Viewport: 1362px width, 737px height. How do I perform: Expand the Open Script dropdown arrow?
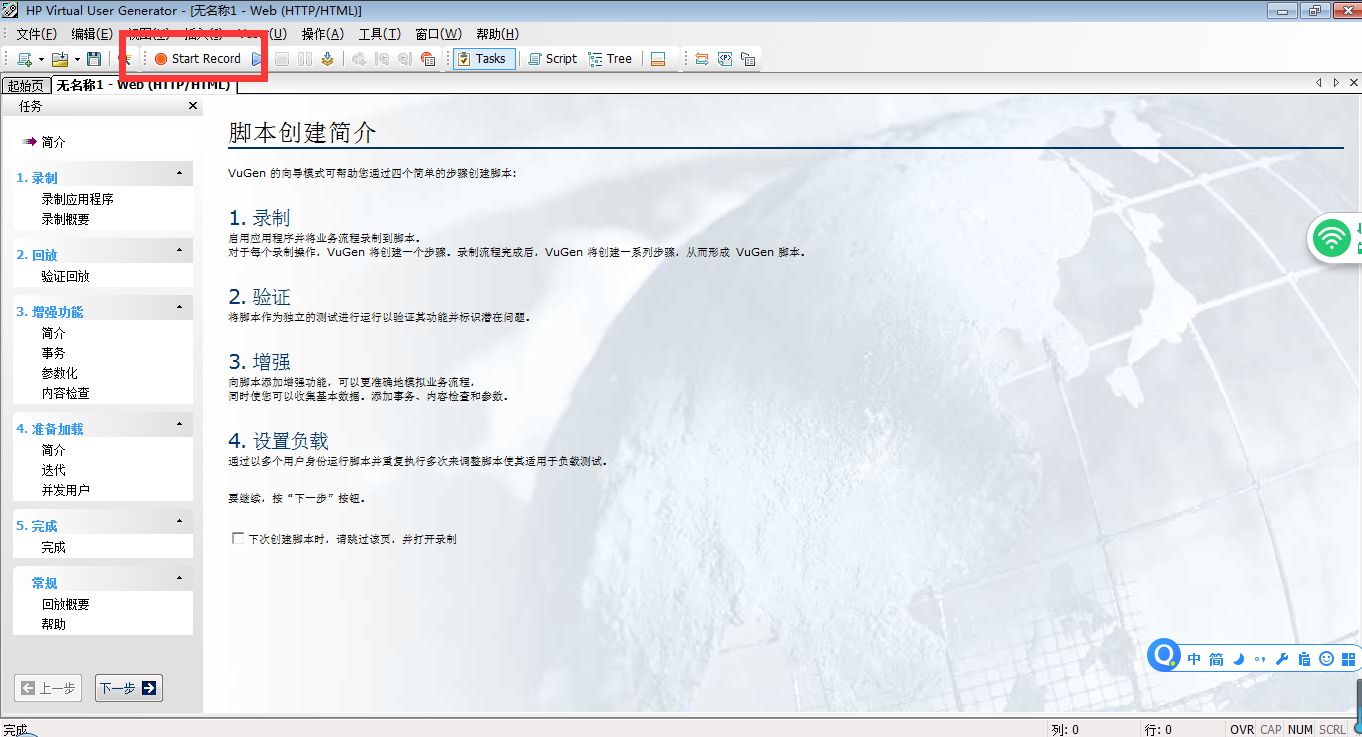77,59
